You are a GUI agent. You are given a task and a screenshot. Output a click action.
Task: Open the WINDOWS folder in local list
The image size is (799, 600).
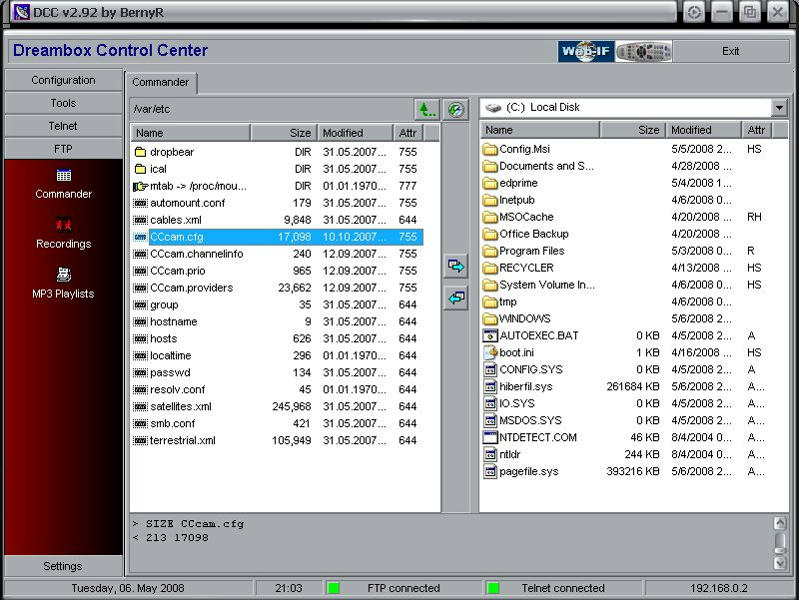coord(524,318)
